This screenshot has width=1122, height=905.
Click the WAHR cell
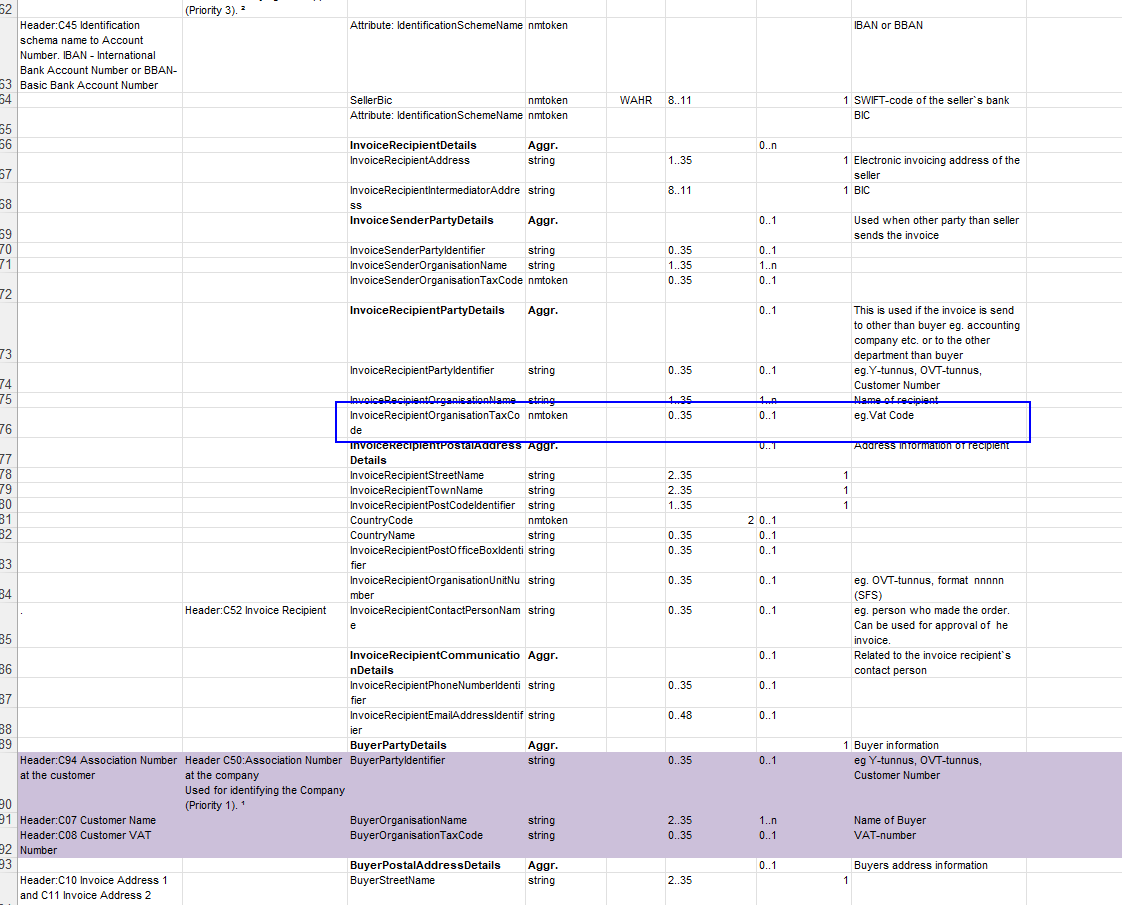(x=635, y=100)
